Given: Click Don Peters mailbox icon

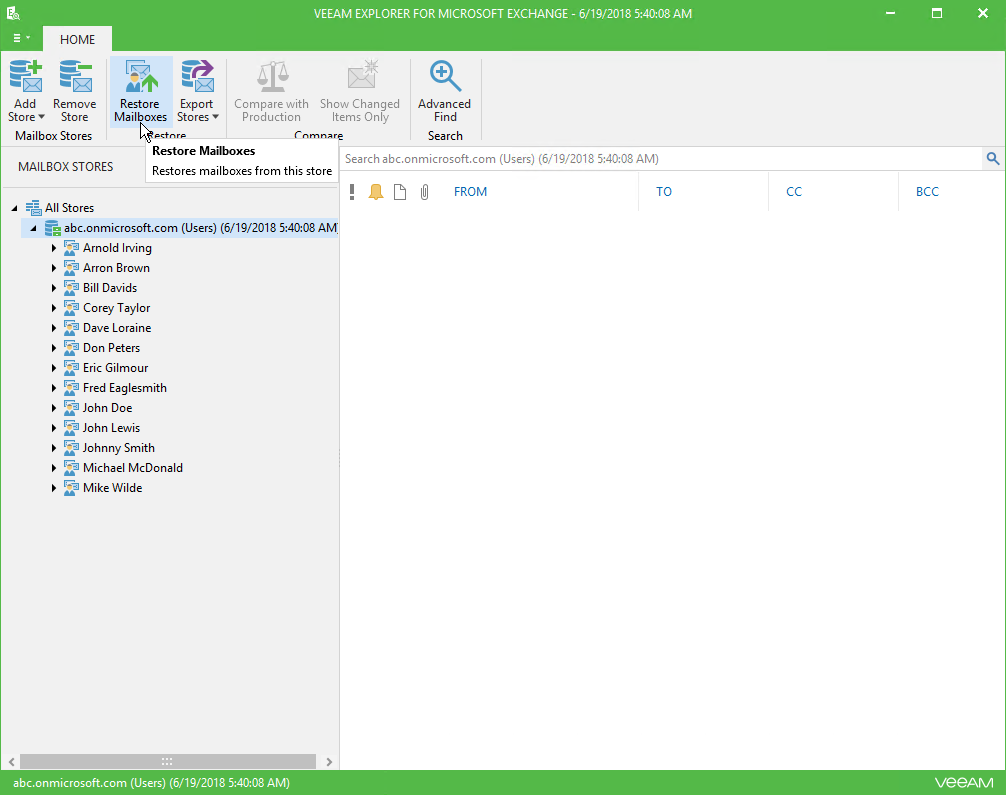Looking at the screenshot, I should coord(71,347).
